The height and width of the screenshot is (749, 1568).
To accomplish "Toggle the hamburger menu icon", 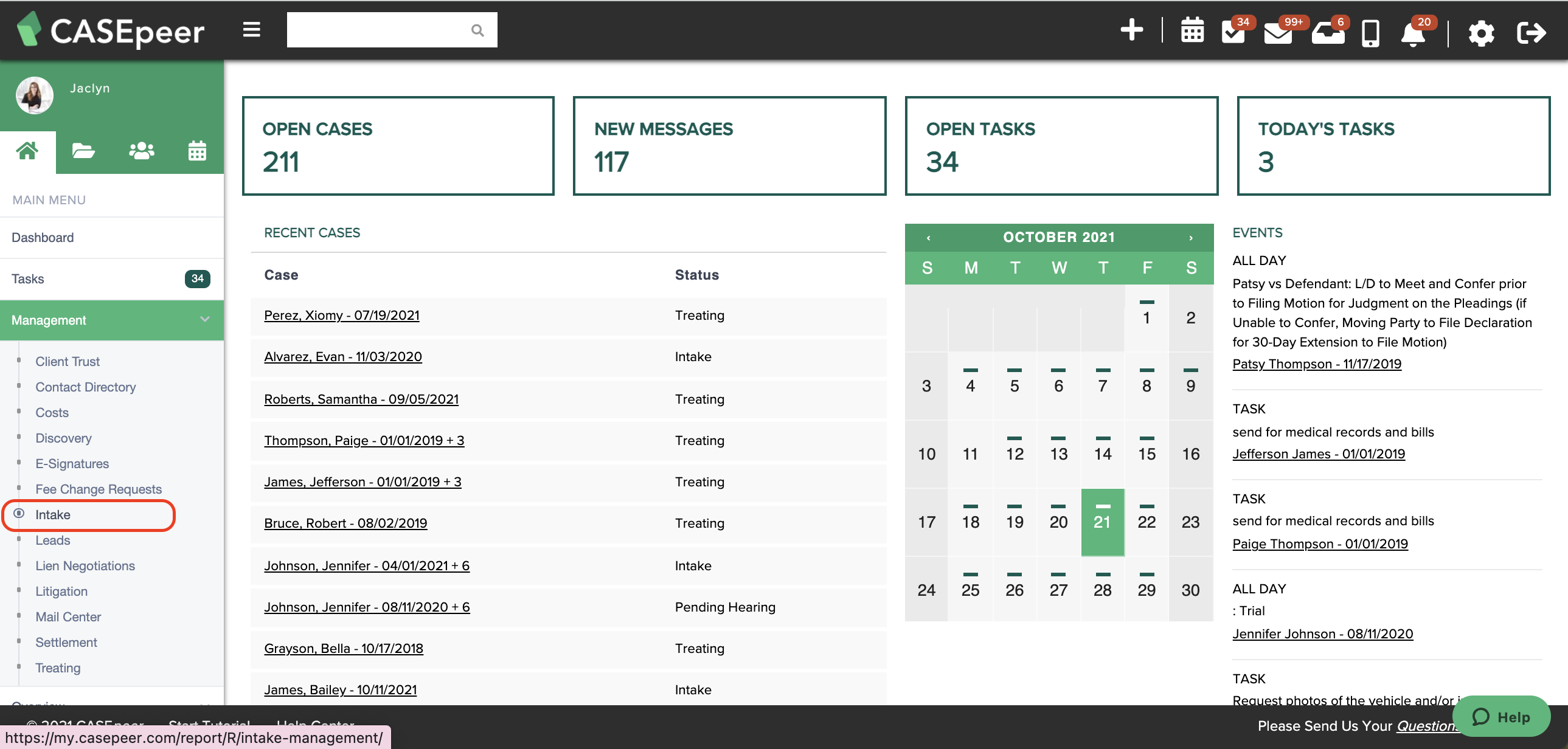I will coord(251,30).
